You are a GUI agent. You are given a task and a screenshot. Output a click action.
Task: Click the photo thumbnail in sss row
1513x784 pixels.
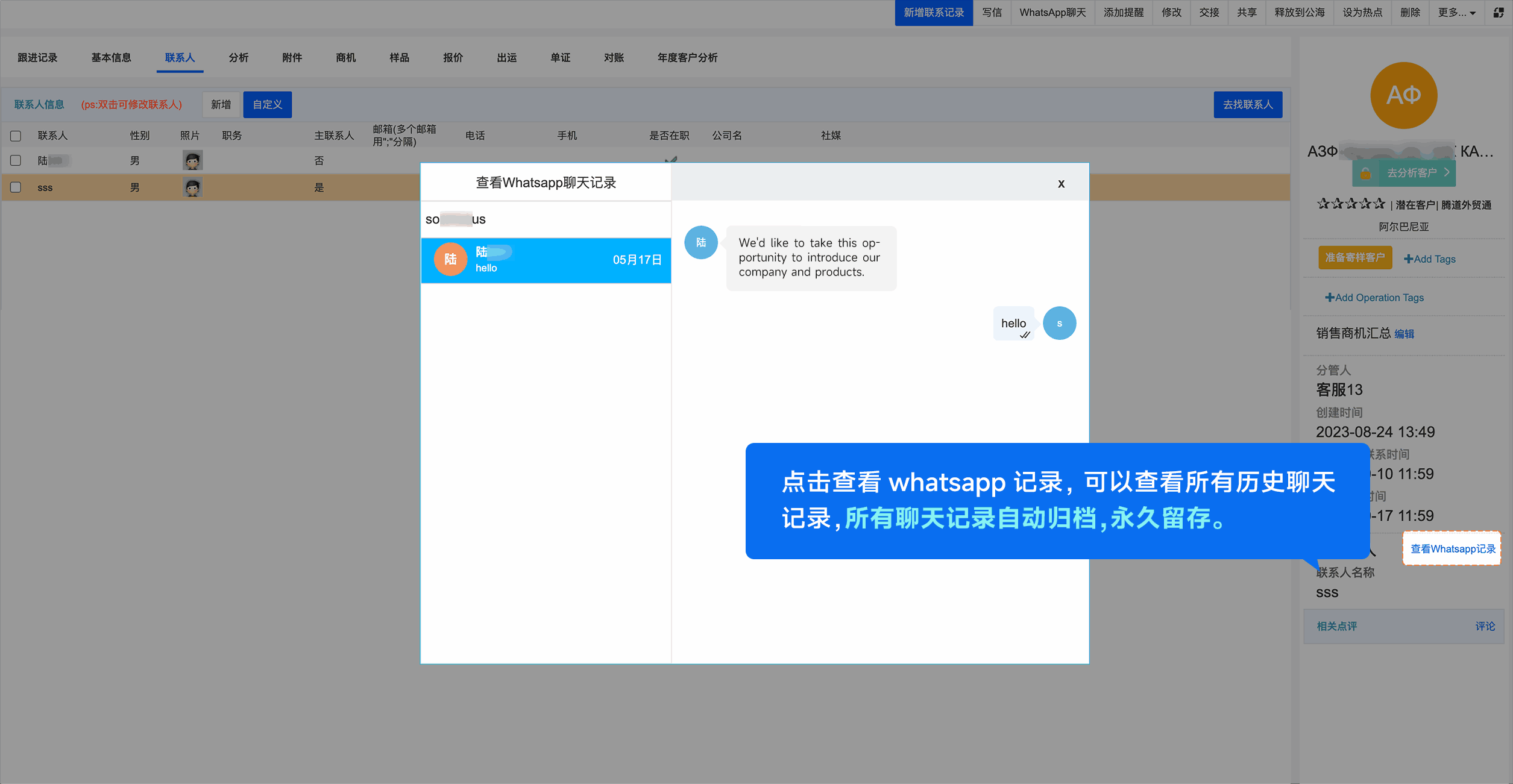[x=192, y=187]
